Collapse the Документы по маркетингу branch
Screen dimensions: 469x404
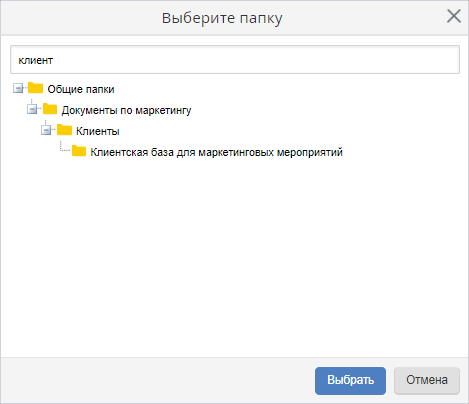[x=32, y=109]
